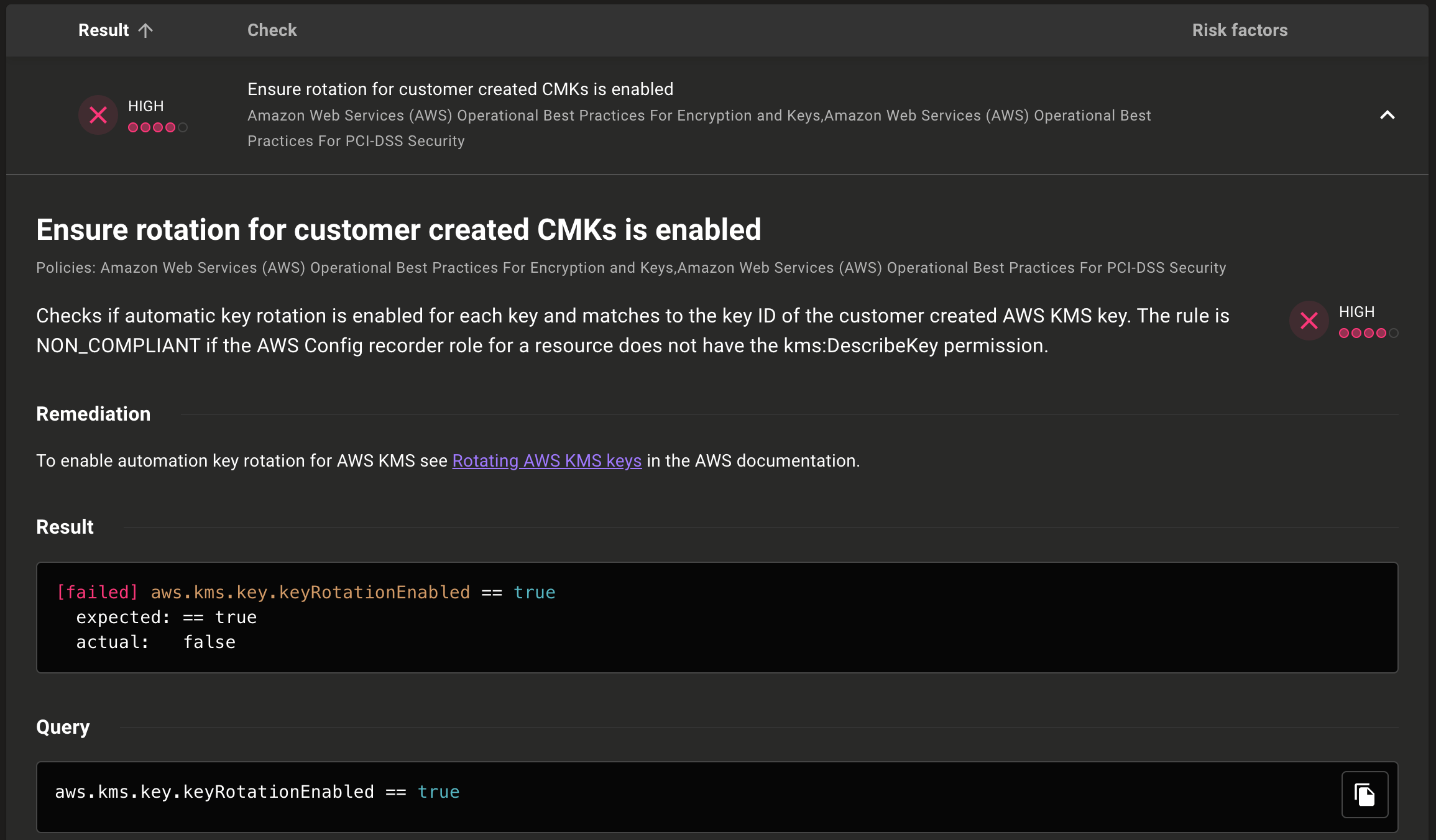This screenshot has height=840, width=1436.
Task: Click the check title in the table row
Action: click(x=460, y=89)
